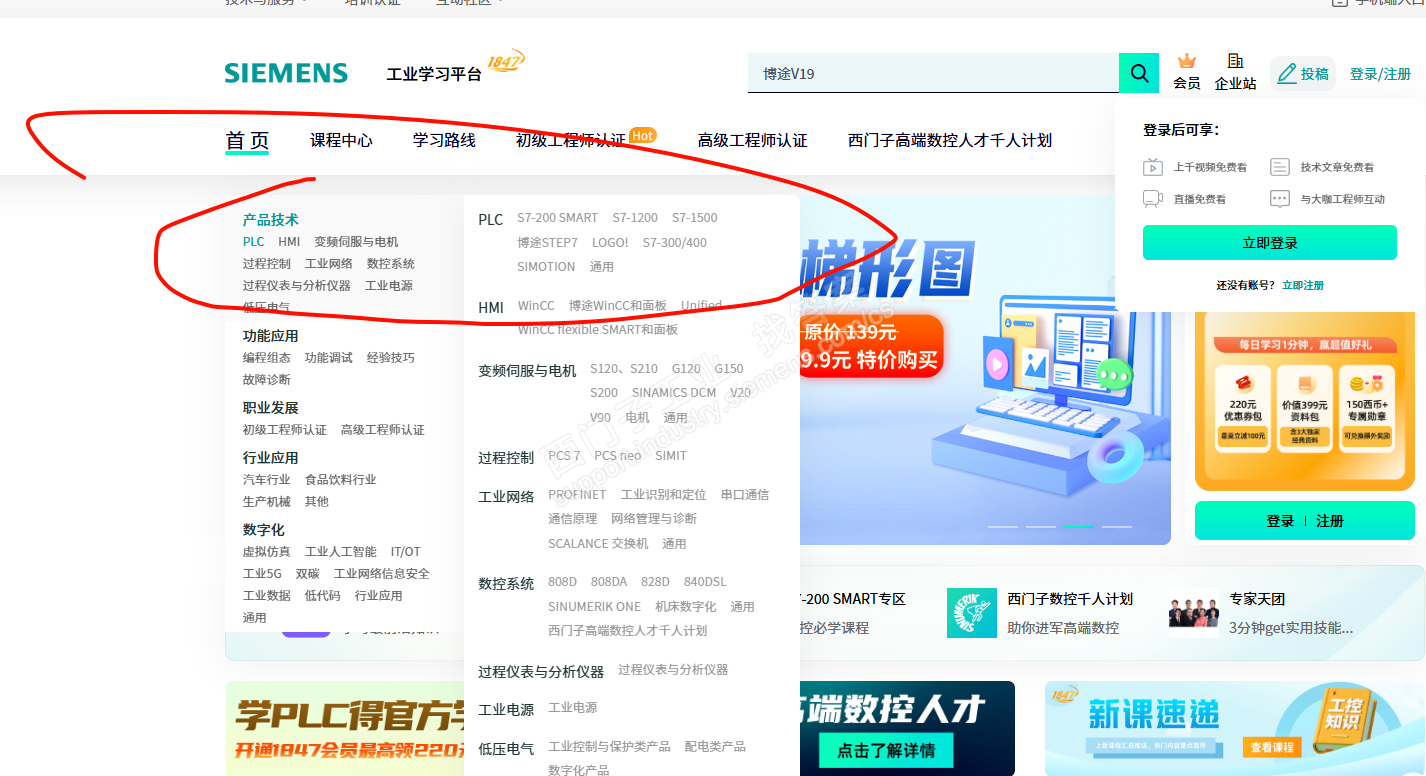The width and height of the screenshot is (1426, 776).
Task: Open the 工业5G category
Action: 262,574
